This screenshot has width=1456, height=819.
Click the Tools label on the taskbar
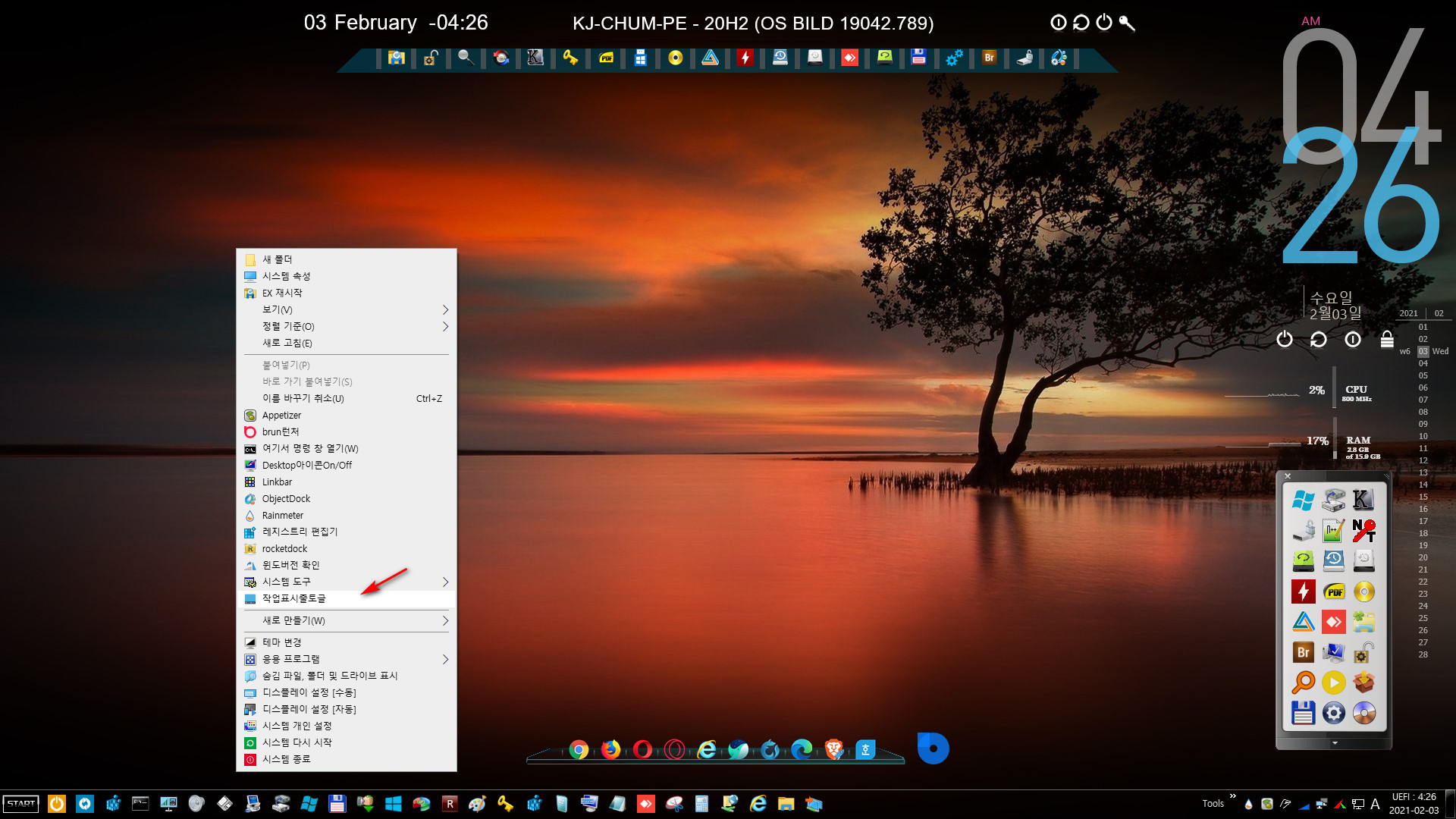[x=1213, y=804]
